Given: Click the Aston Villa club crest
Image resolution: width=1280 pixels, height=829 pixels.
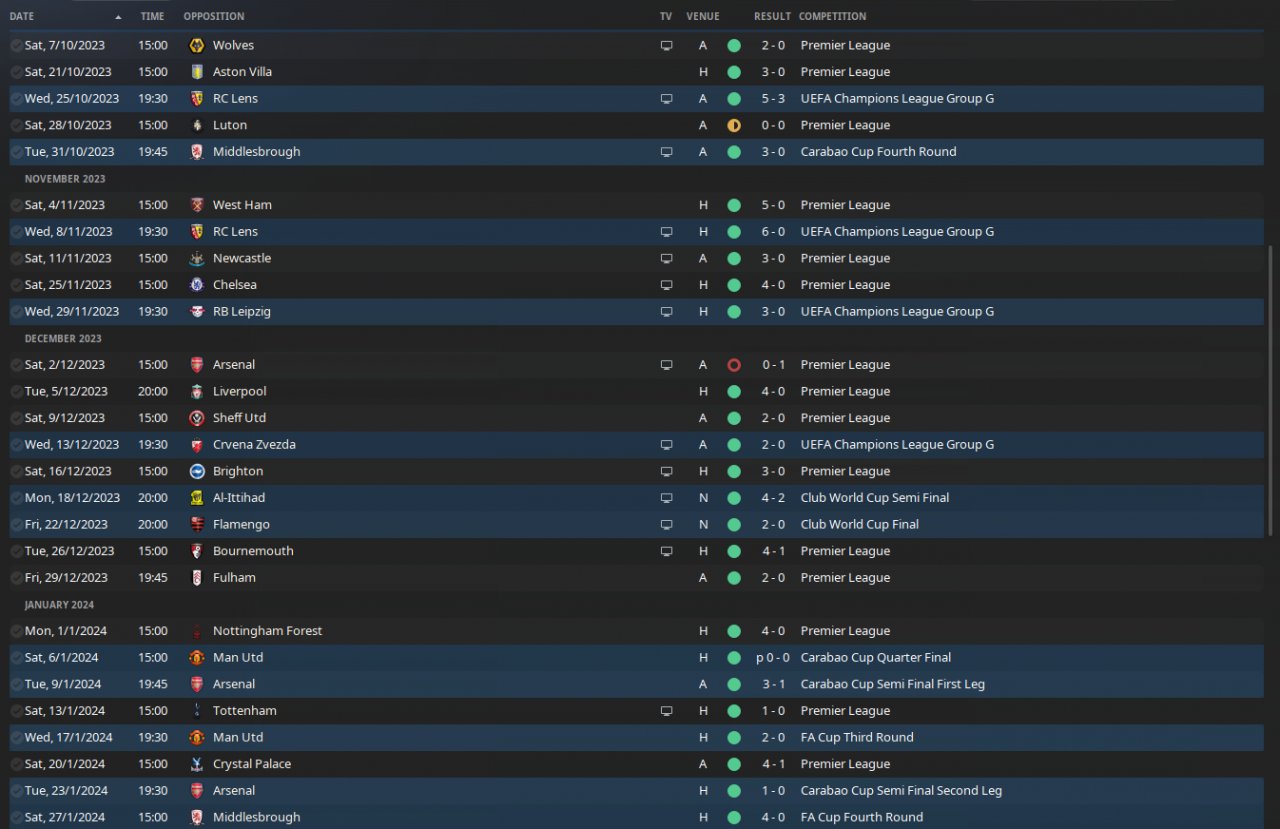Looking at the screenshot, I should (196, 72).
